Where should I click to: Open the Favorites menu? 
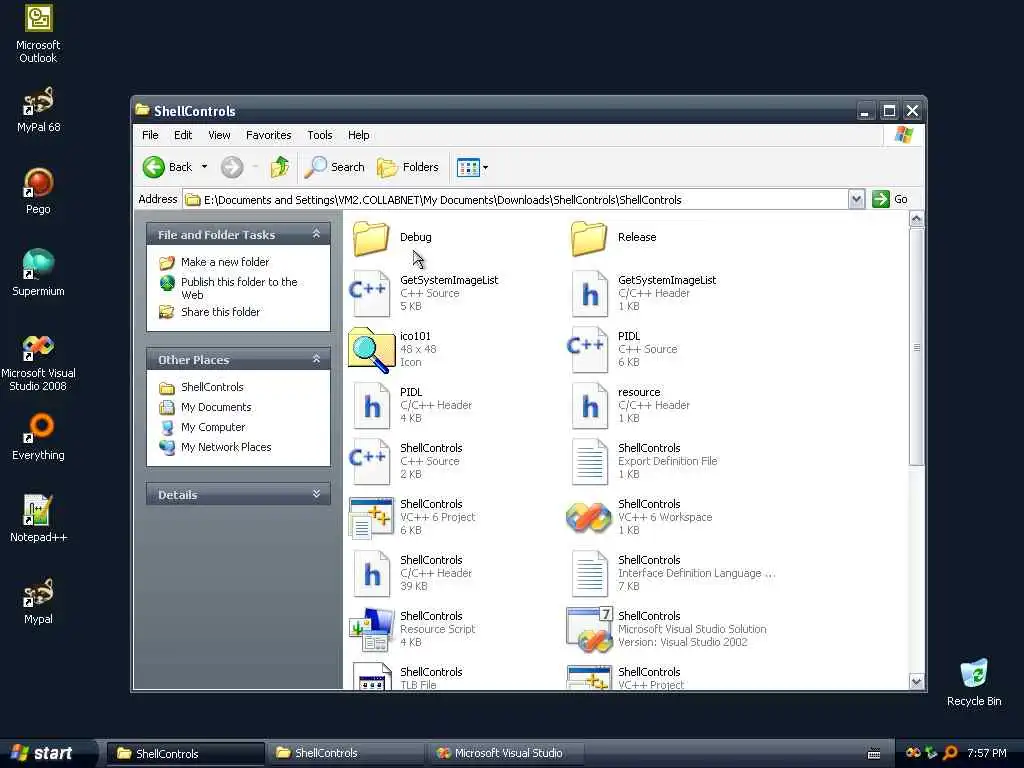pyautogui.click(x=268, y=135)
